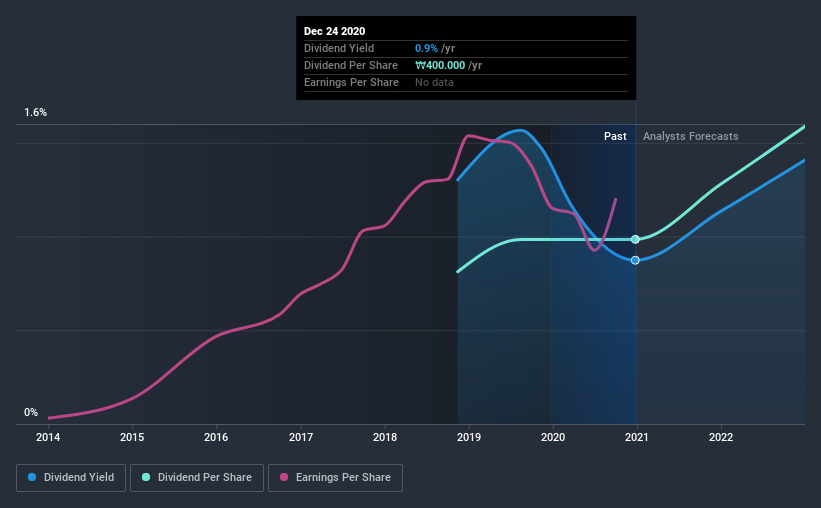821x508 pixels.
Task: Toggle the Dividend Yield legend button
Action: (x=71, y=478)
